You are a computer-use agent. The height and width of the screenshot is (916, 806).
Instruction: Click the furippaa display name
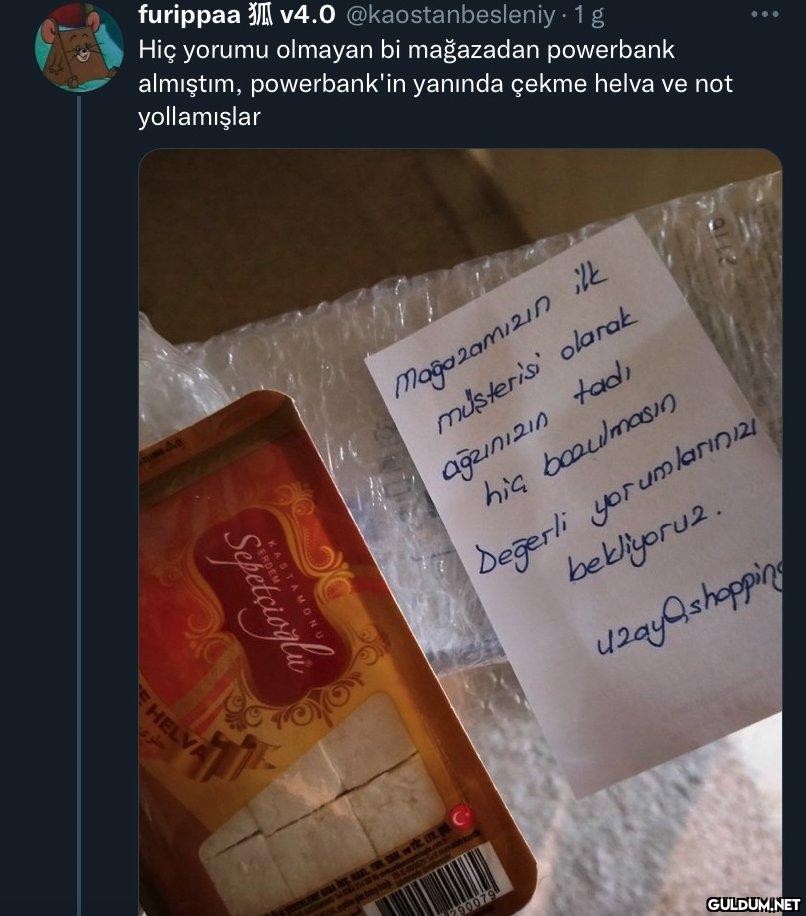(190, 15)
